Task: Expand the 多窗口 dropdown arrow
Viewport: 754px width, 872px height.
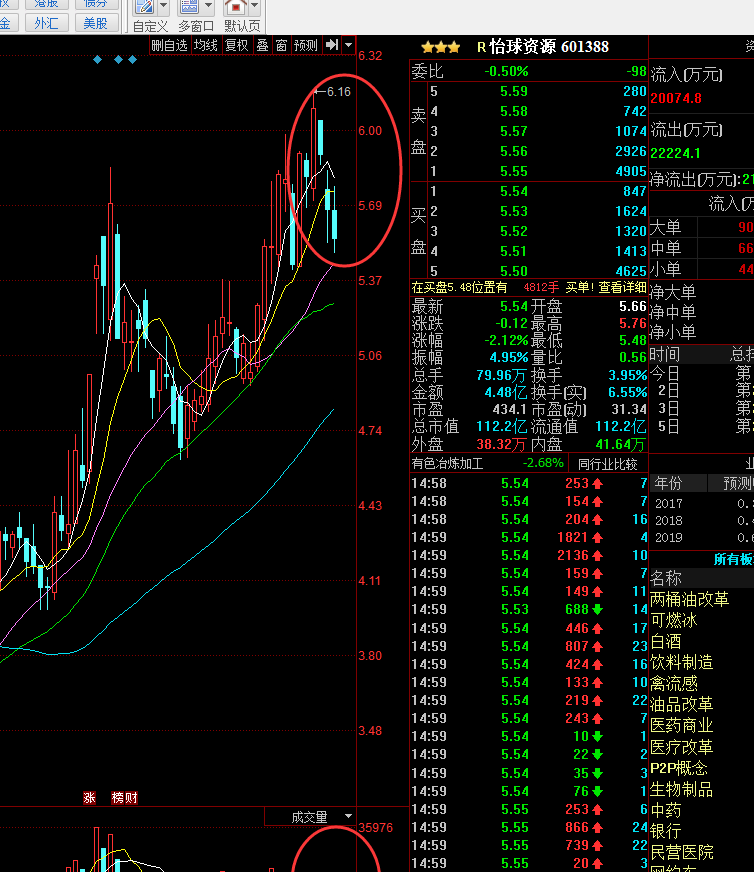Action: pos(209,6)
